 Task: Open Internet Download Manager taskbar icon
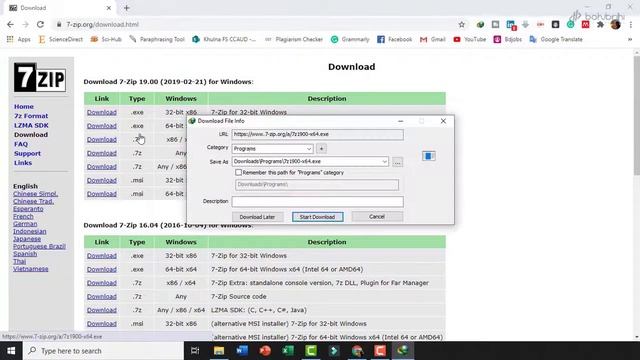pyautogui.click(x=403, y=351)
